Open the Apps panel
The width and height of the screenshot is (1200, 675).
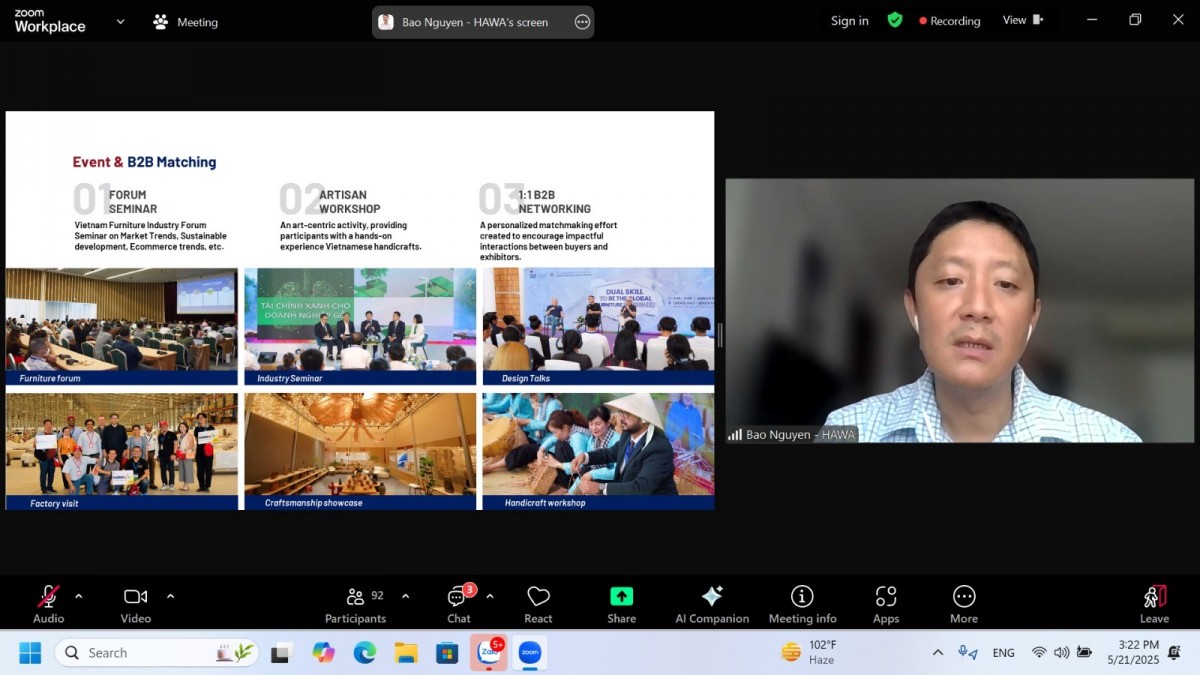tap(886, 605)
